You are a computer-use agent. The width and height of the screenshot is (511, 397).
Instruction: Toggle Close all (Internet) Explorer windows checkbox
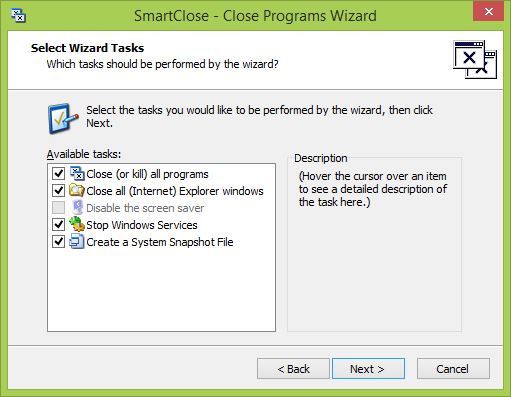(58, 191)
